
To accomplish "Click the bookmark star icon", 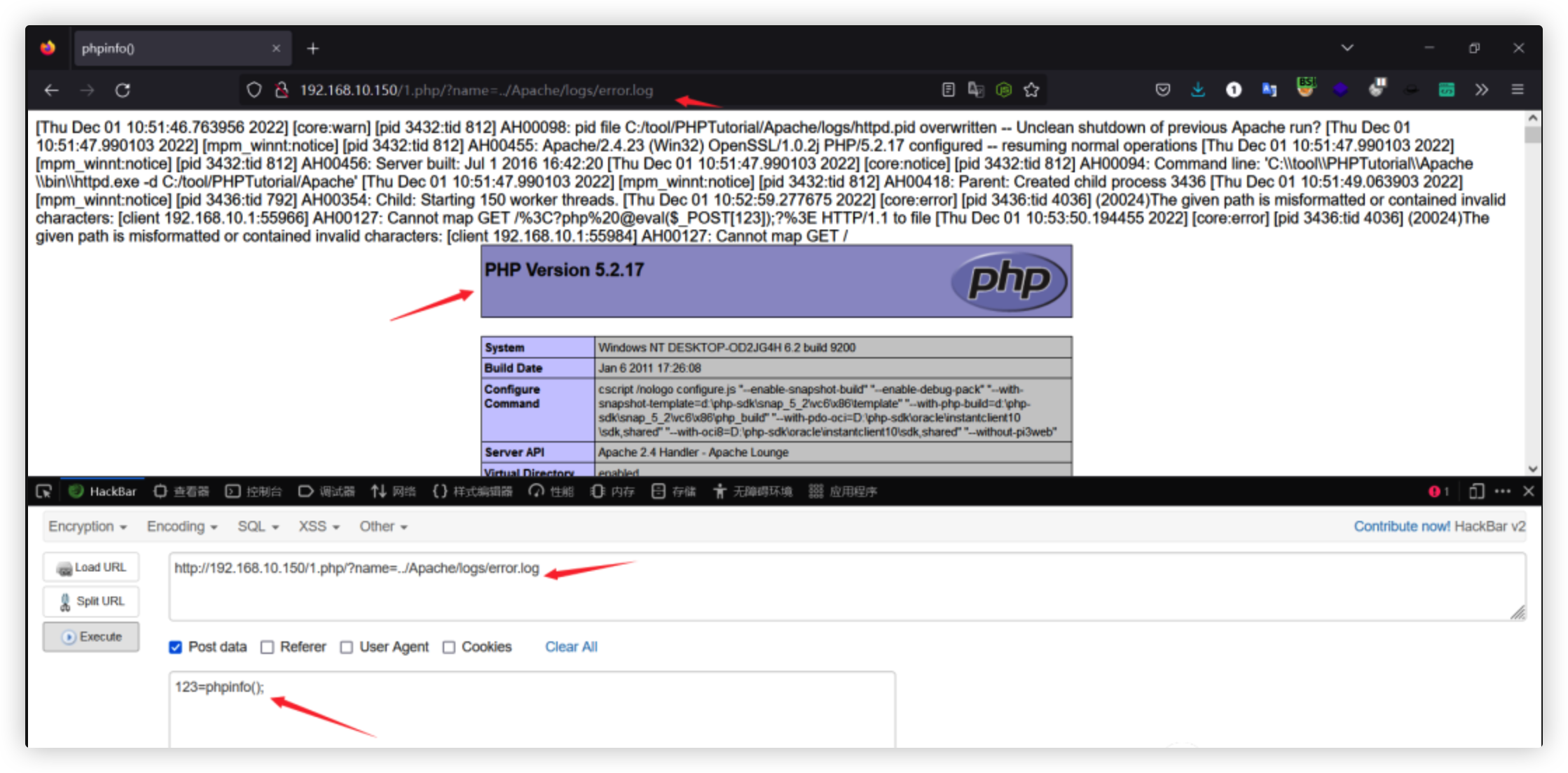I will pos(1031,90).
